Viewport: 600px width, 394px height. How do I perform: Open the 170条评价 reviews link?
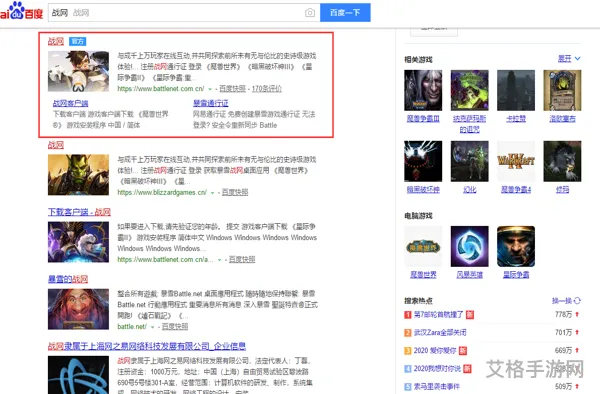click(267, 89)
